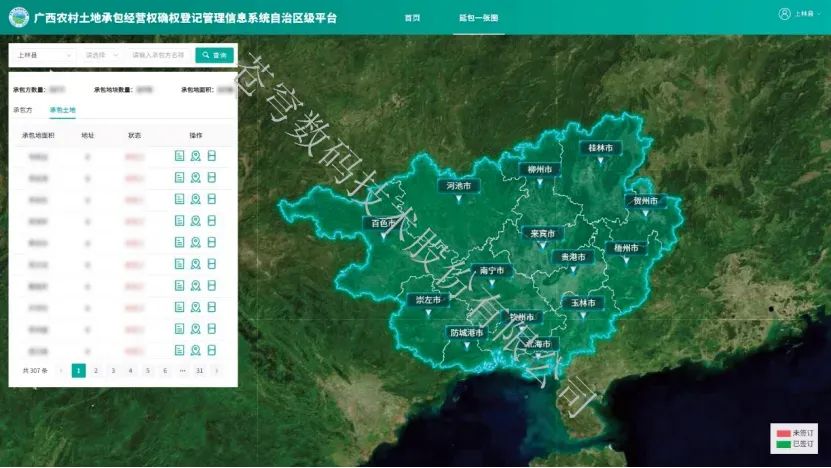Select 河池市 marker on map

tap(458, 189)
